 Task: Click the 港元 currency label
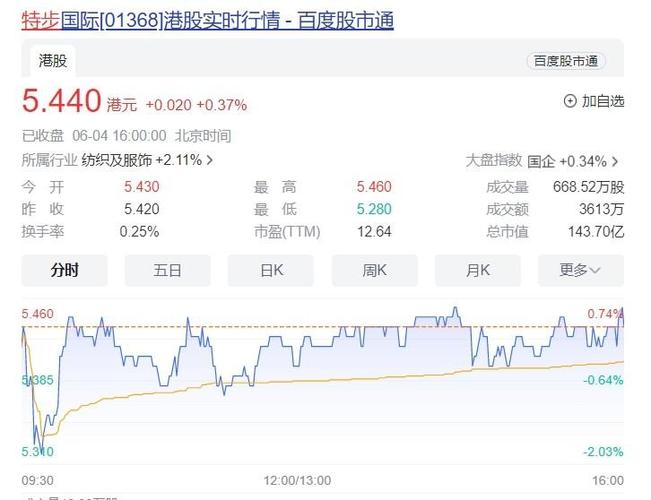(x=122, y=105)
